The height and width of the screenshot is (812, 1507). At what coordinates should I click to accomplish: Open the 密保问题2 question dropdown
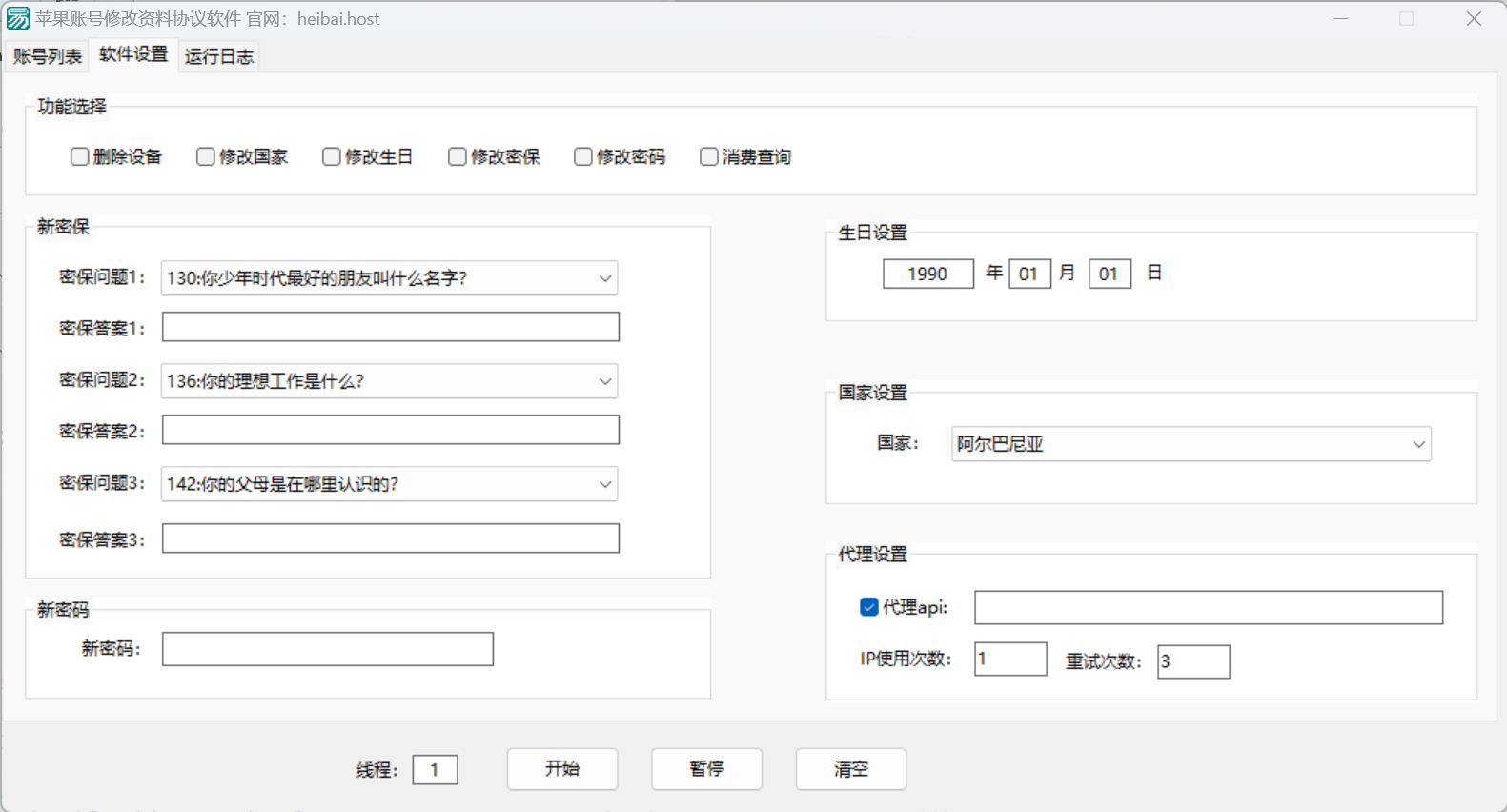[604, 381]
